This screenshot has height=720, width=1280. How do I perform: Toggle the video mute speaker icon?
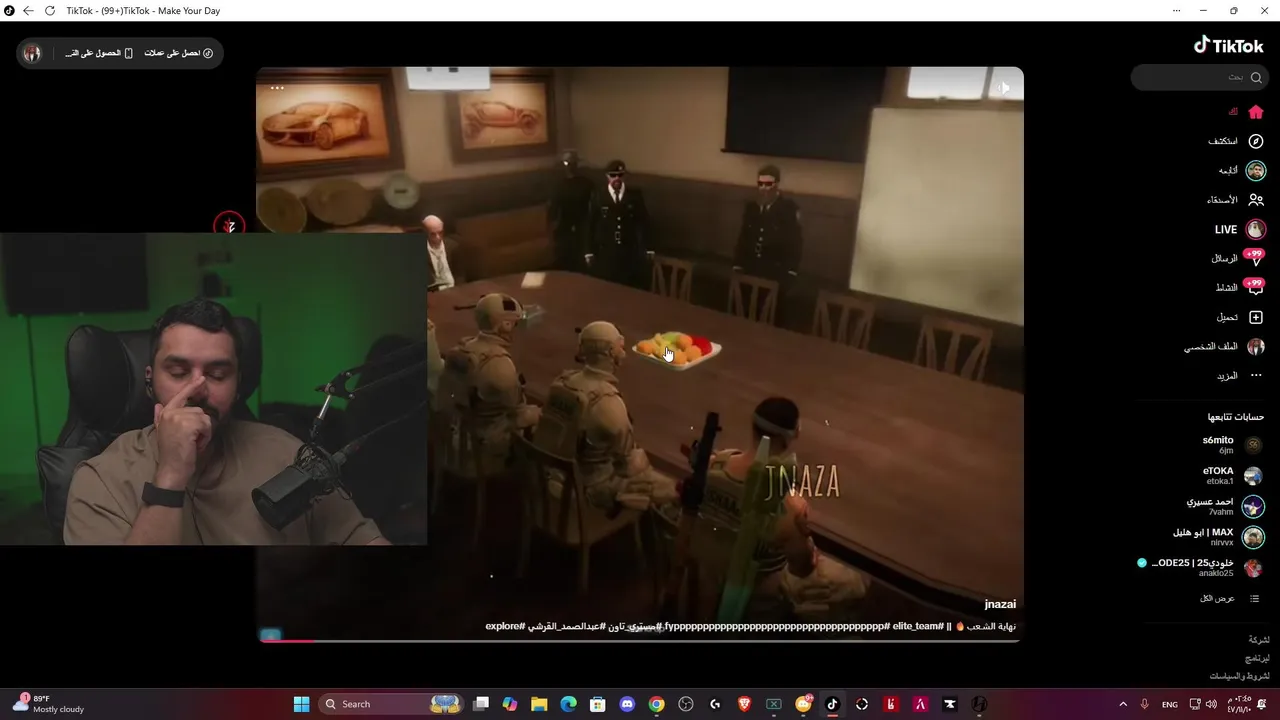click(1004, 88)
